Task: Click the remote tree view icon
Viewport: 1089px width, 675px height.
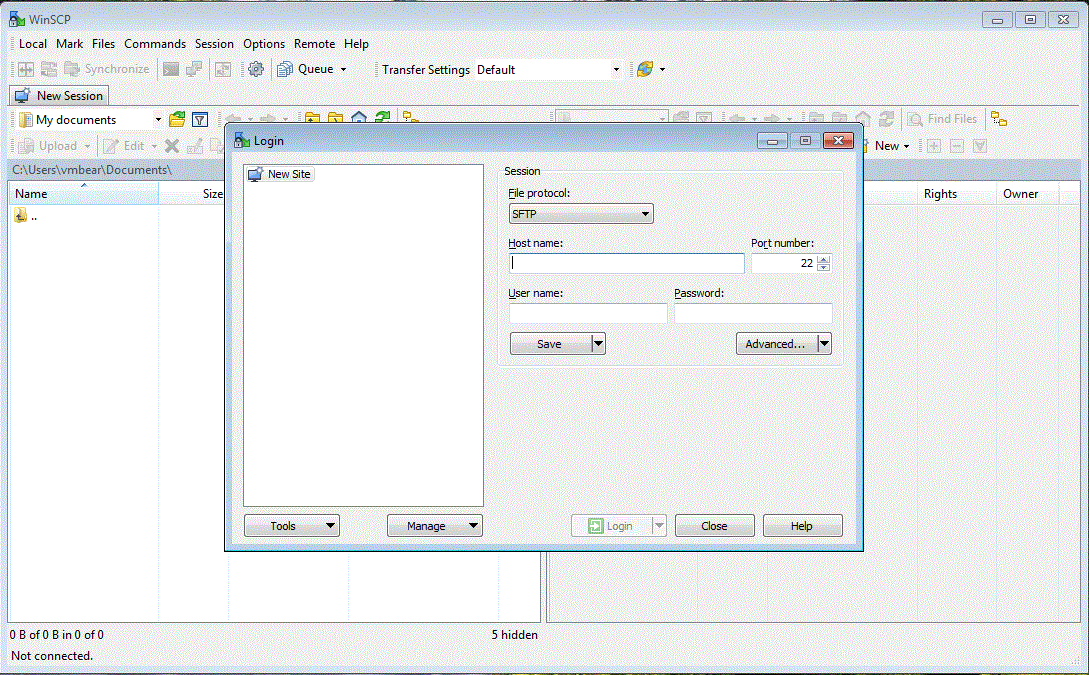Action: click(999, 119)
